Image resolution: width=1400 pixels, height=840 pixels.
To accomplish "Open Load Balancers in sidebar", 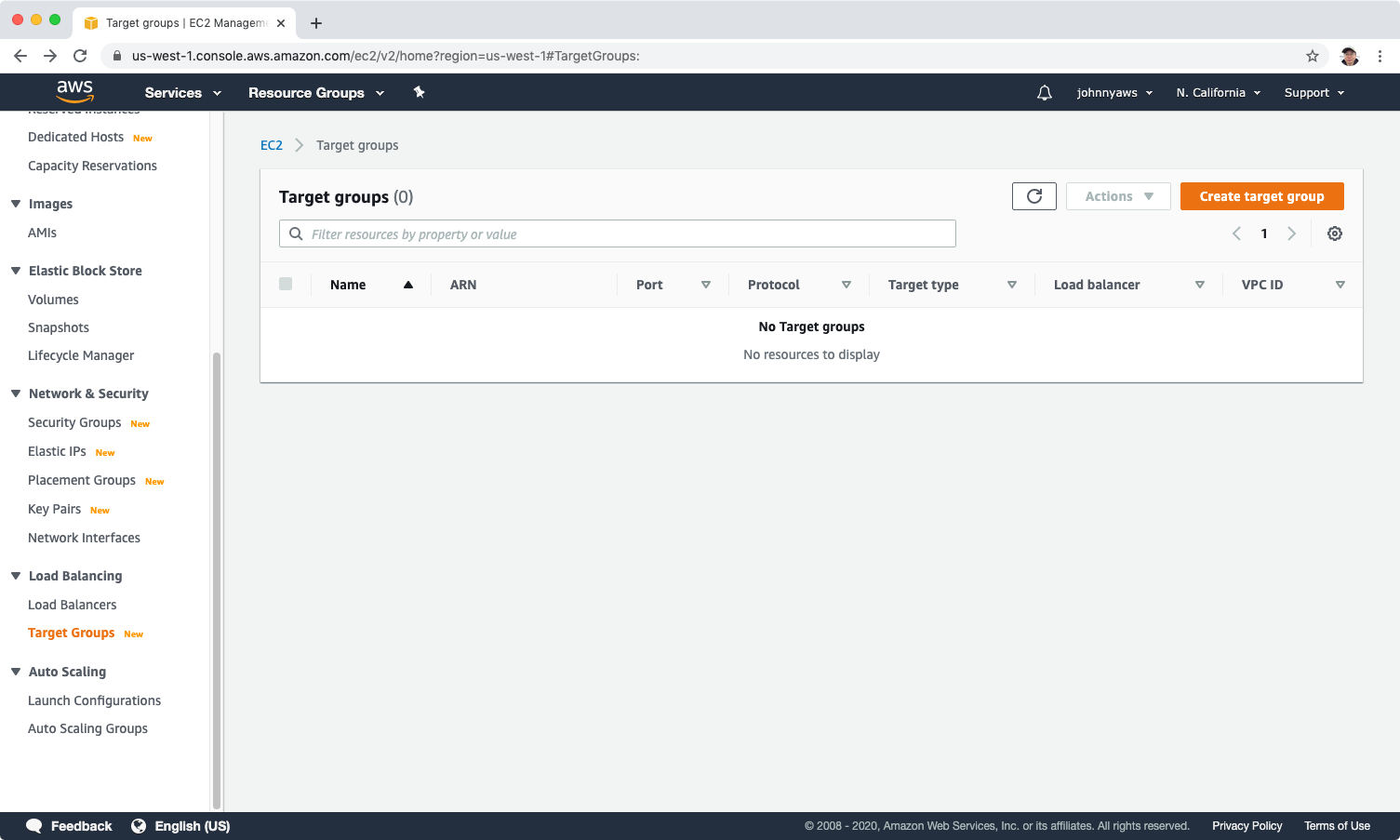I will pyautogui.click(x=72, y=605).
